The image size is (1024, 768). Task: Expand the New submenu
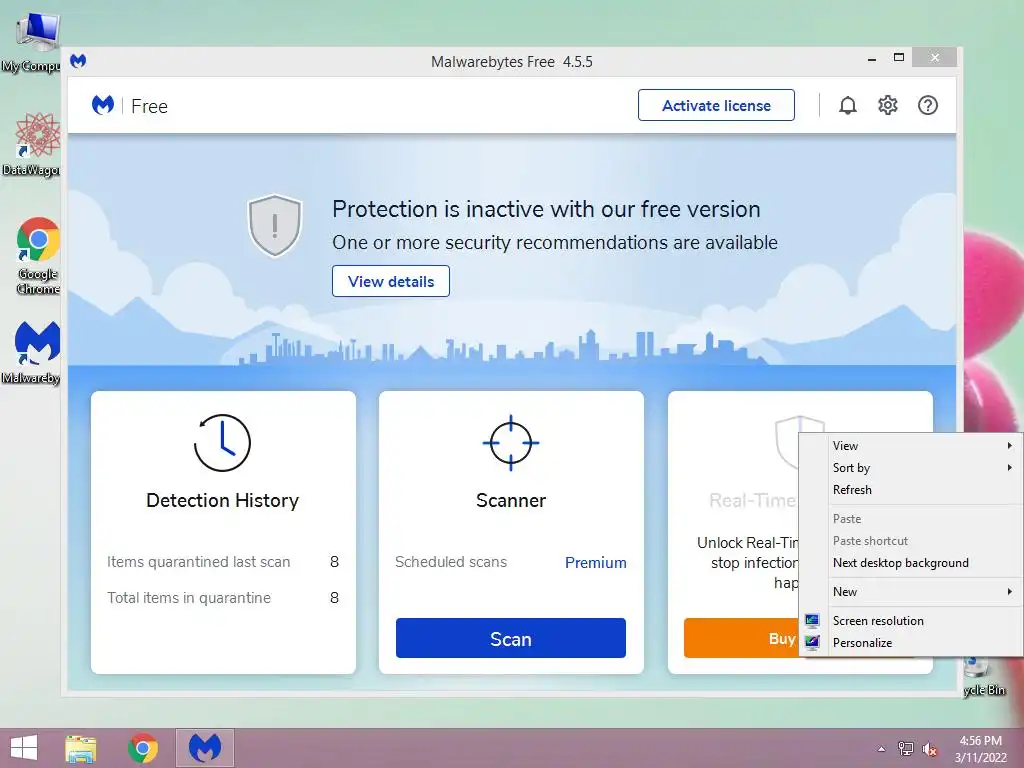click(911, 592)
